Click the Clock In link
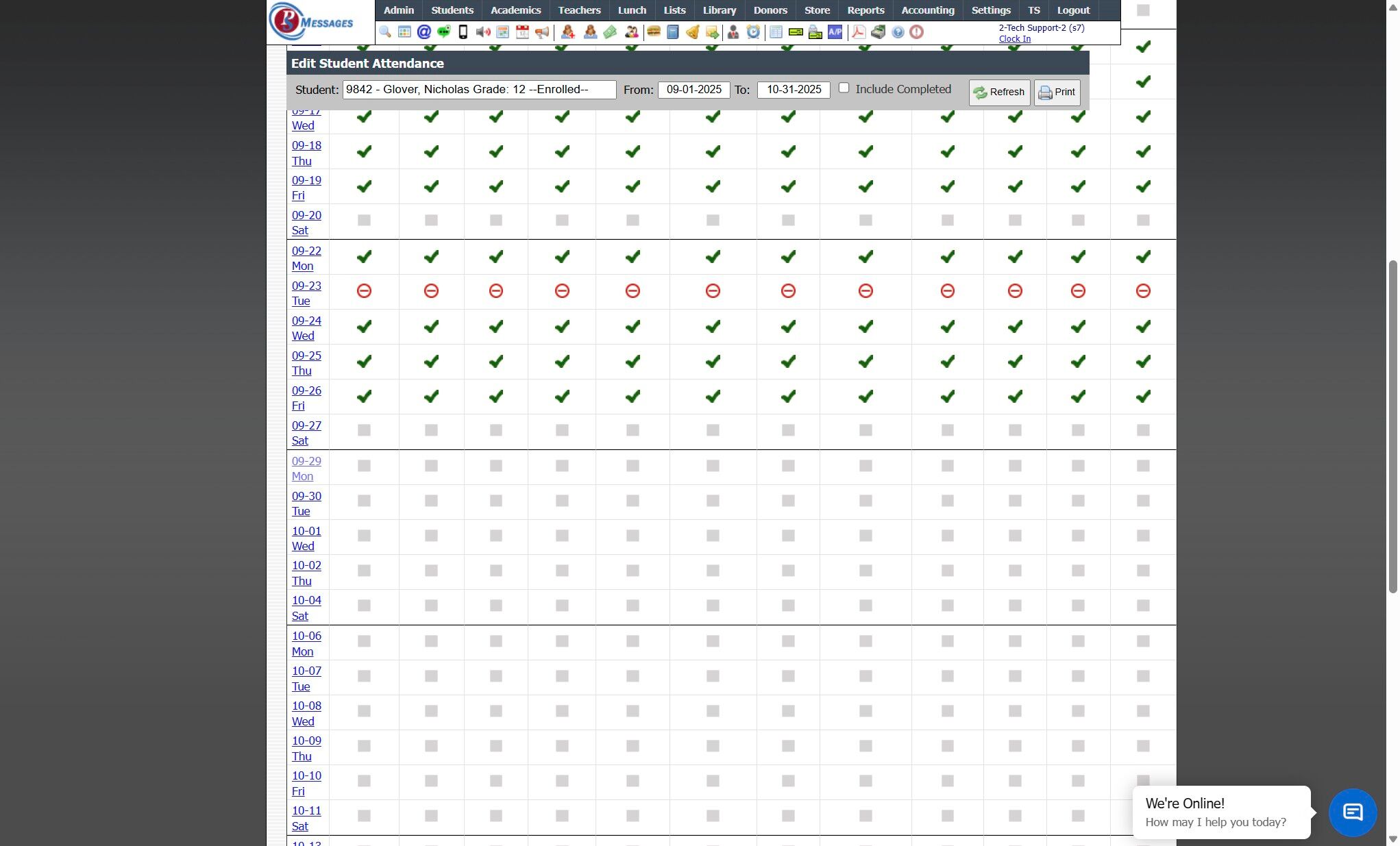Screen dimensions: 1400x846 (1014, 39)
